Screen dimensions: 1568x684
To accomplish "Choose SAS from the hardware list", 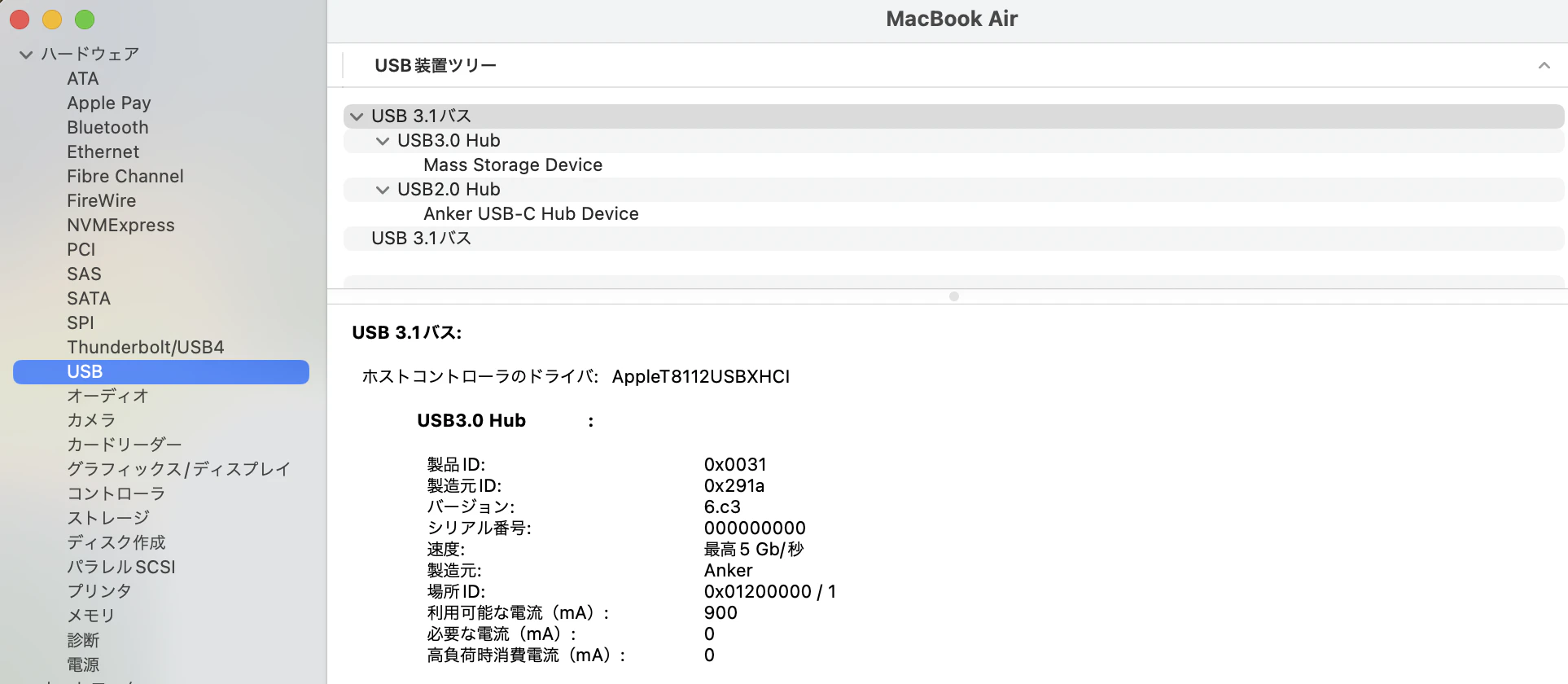I will (84, 274).
